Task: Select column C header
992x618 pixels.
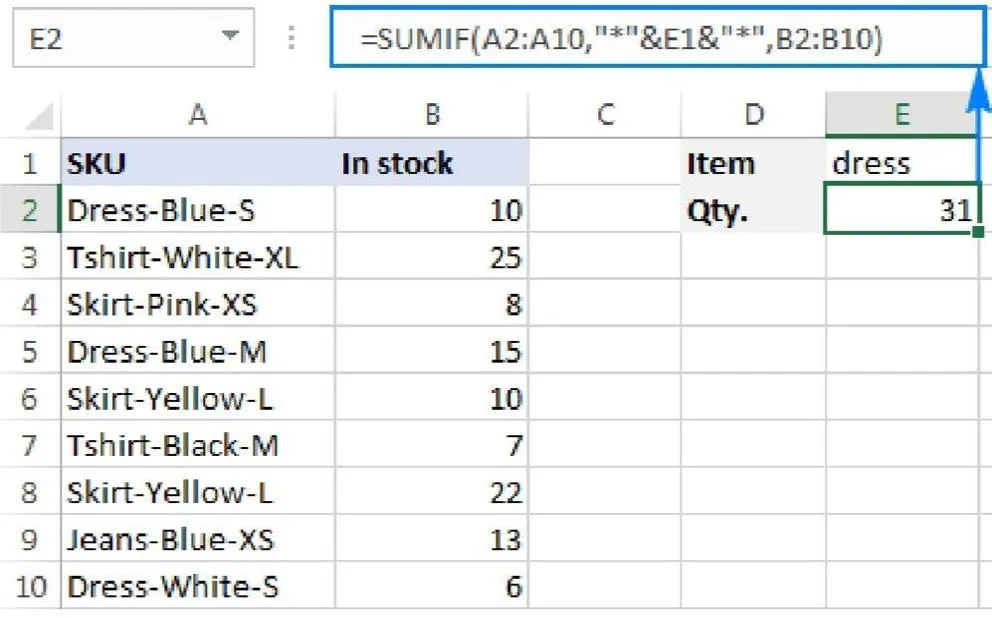Action: click(x=604, y=115)
